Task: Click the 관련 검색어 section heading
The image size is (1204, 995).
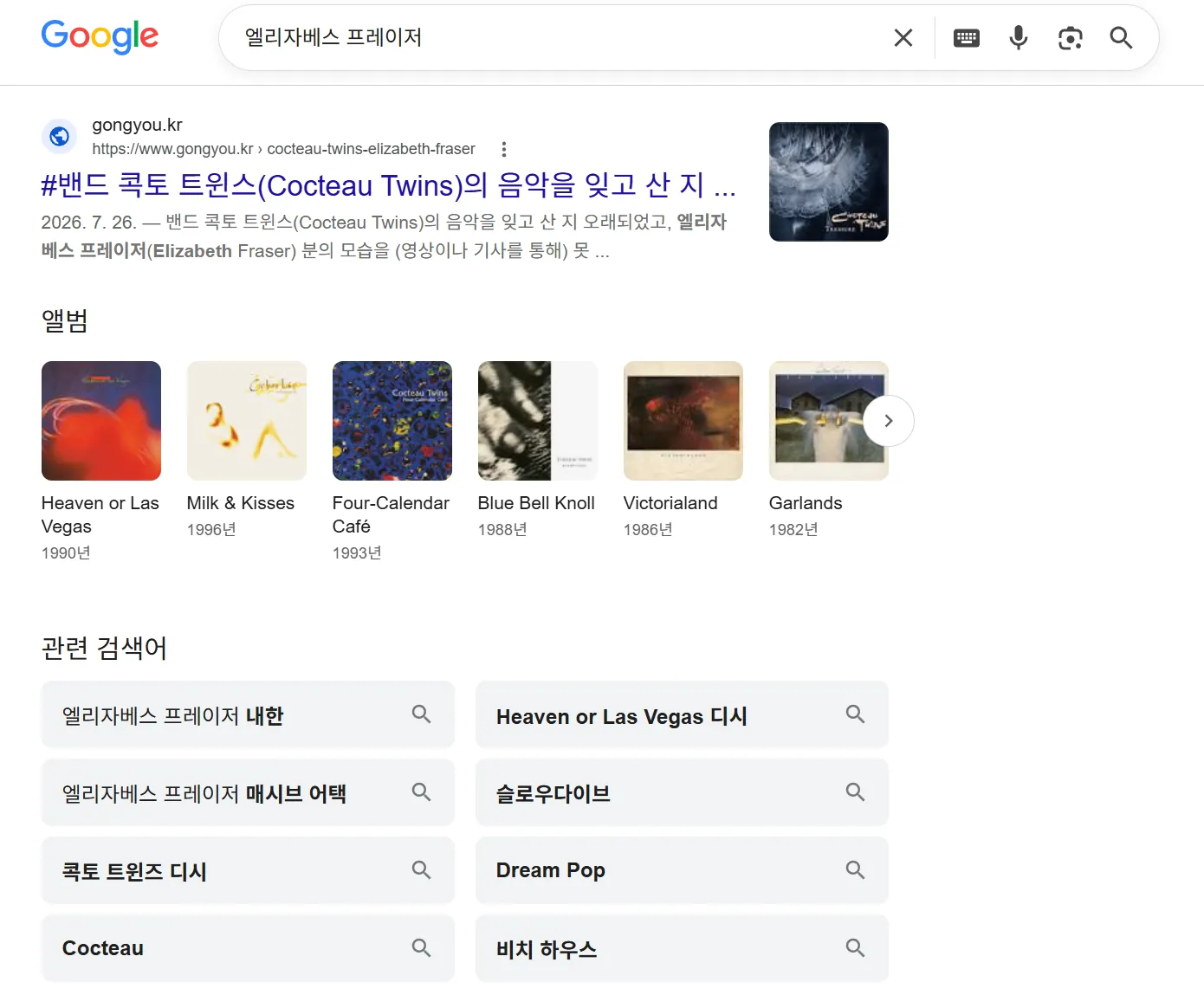Action: pos(104,648)
